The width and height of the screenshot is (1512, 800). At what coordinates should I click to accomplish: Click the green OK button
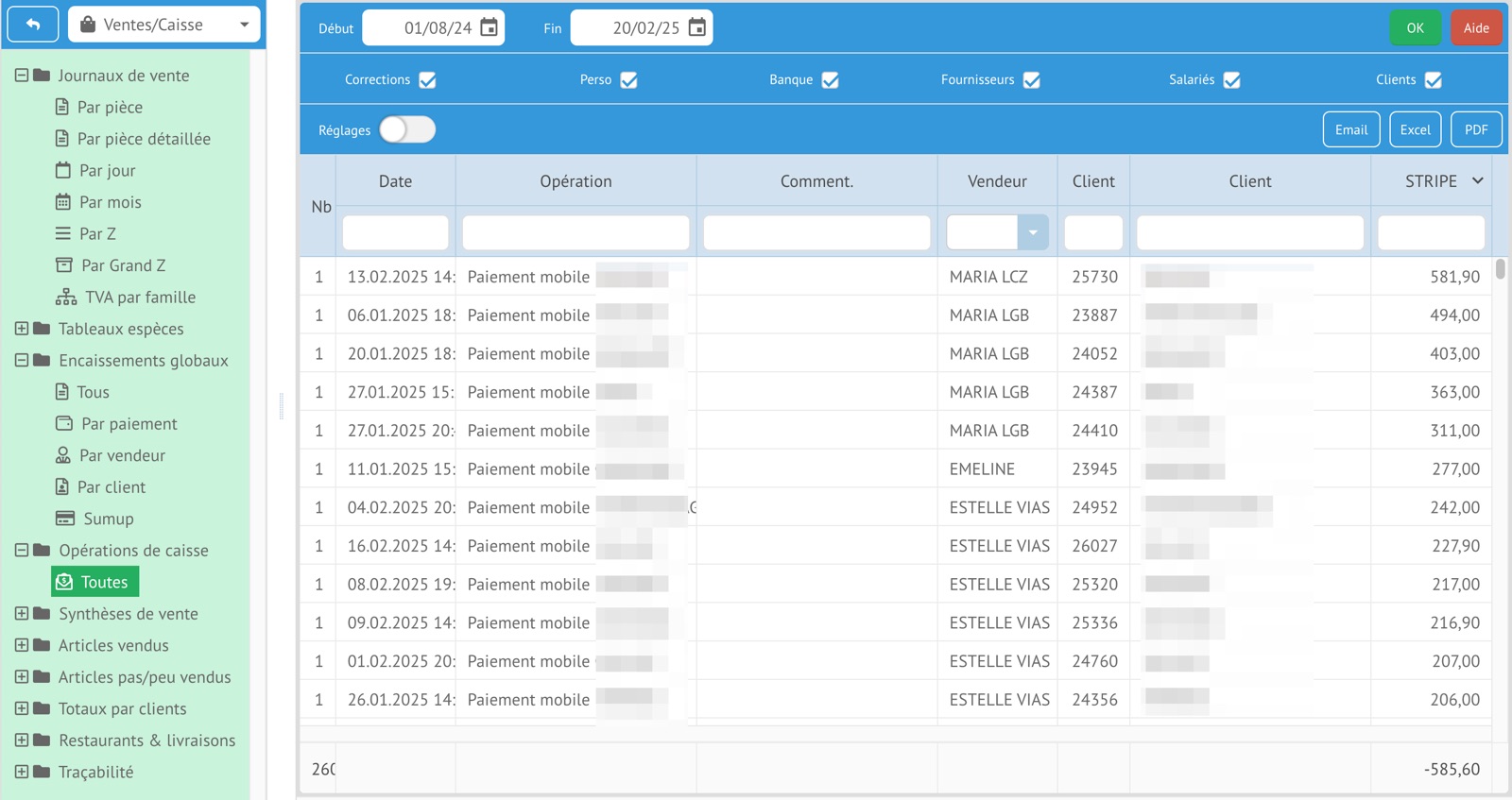coord(1415,27)
